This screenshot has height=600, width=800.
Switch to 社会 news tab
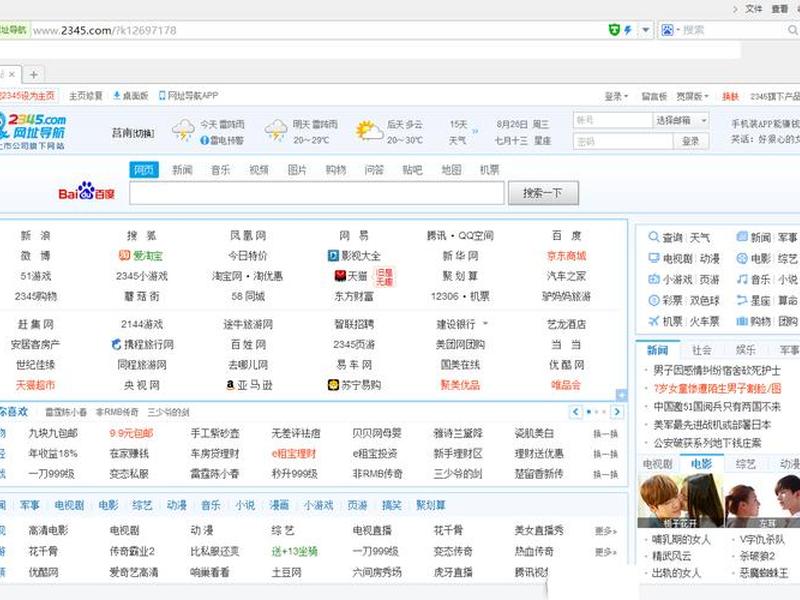(702, 350)
